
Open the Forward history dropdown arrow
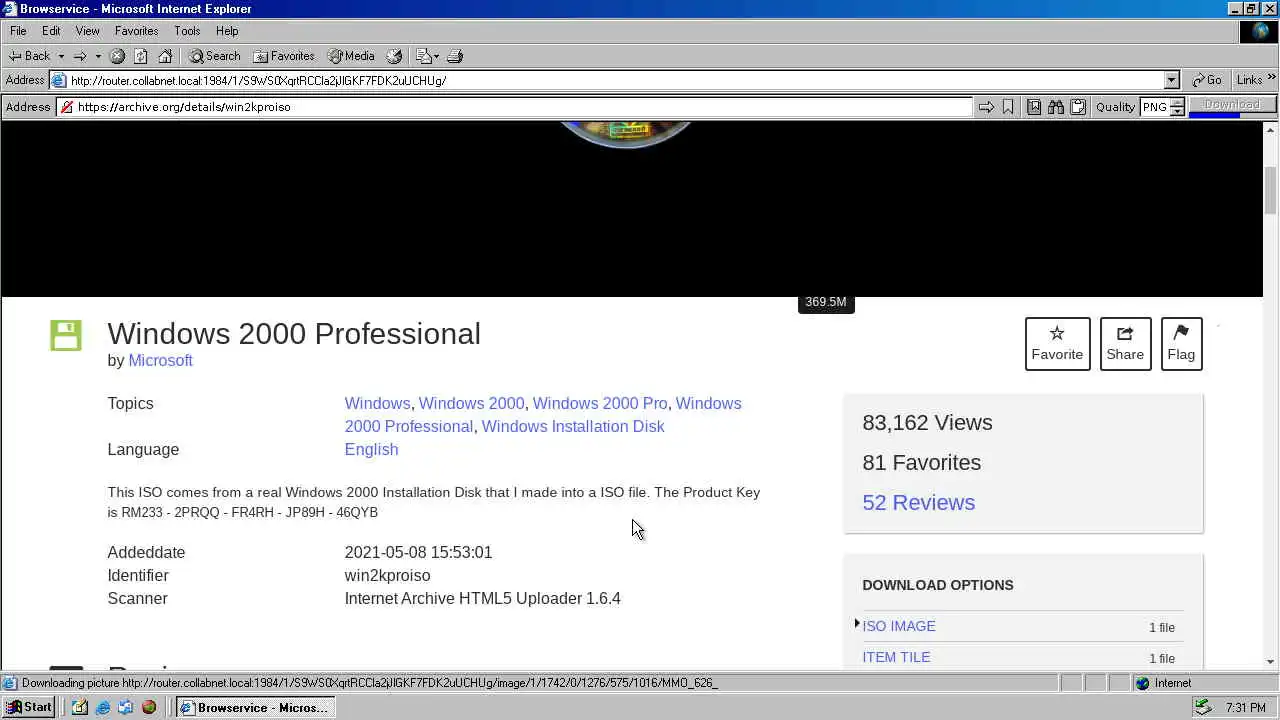point(98,56)
